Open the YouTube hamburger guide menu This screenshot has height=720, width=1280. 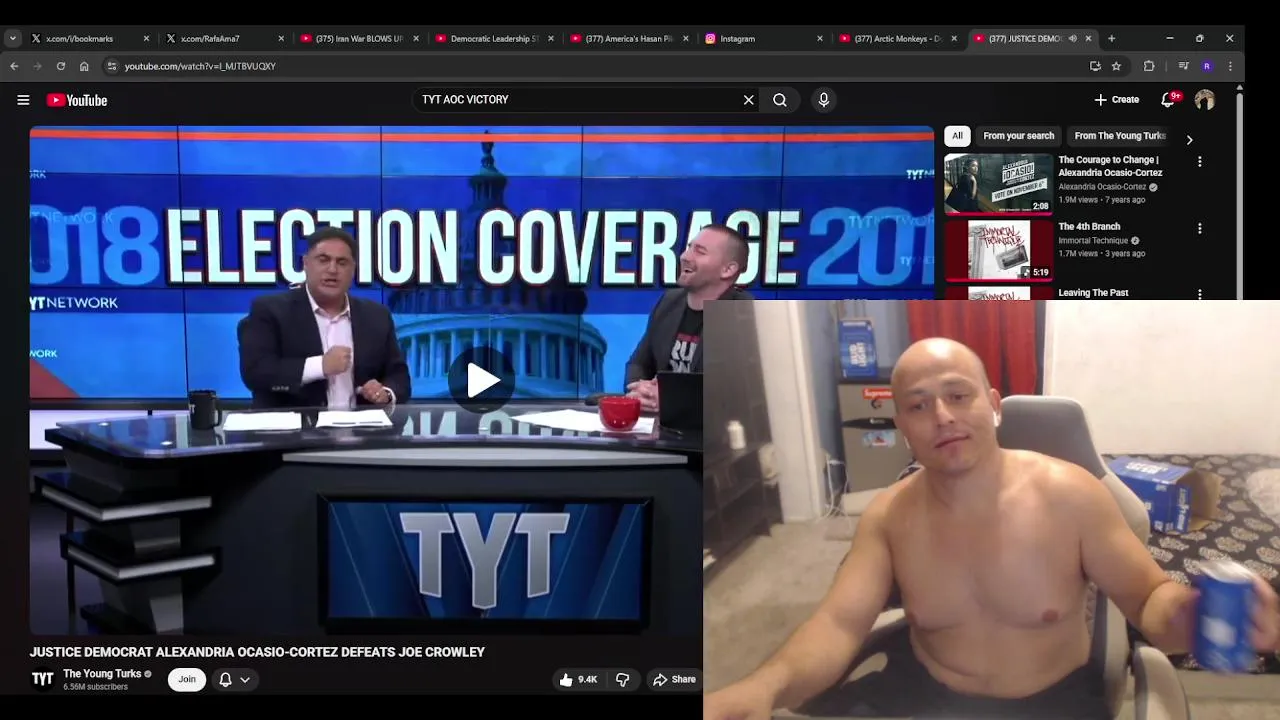[23, 100]
